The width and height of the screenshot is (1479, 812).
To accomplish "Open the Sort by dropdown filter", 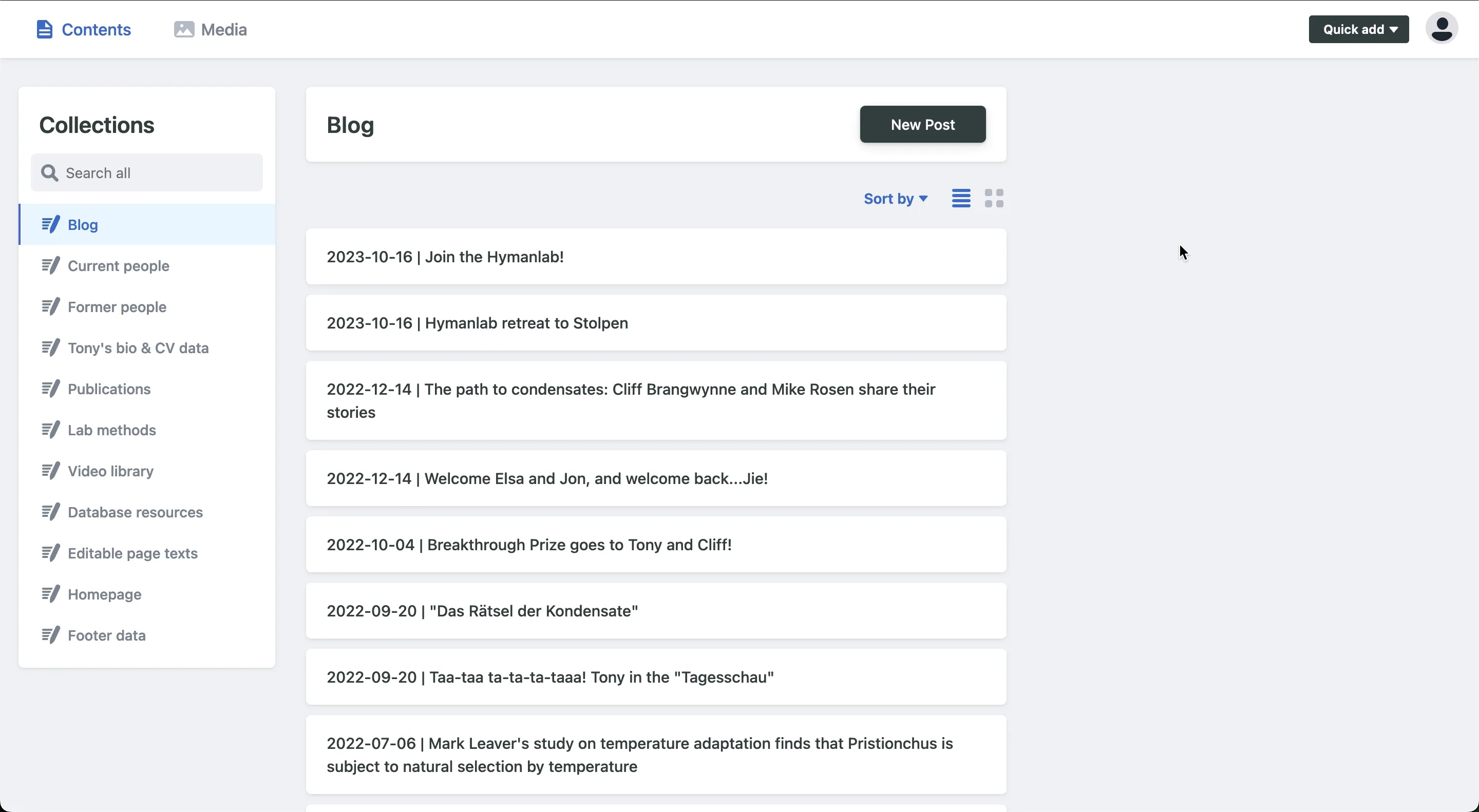I will tap(895, 198).
